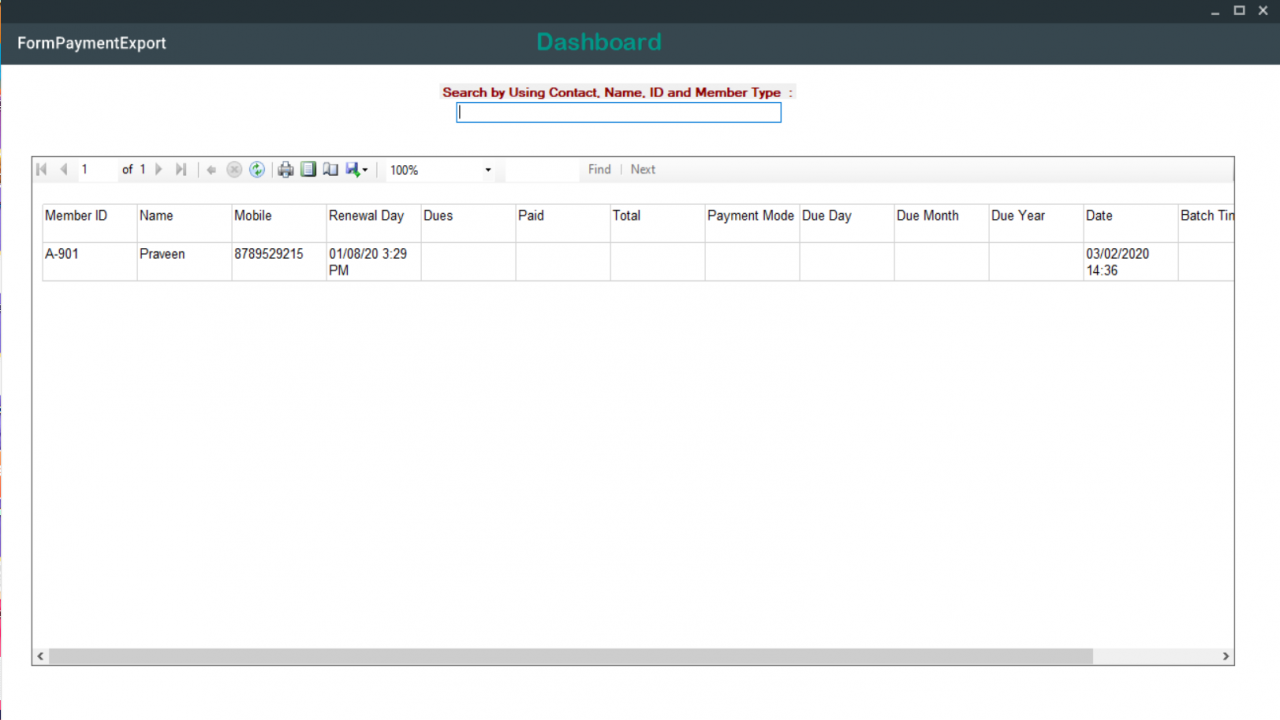Click date cell 03/02/2020 14:36
This screenshot has width=1280, height=720.
click(x=1131, y=261)
